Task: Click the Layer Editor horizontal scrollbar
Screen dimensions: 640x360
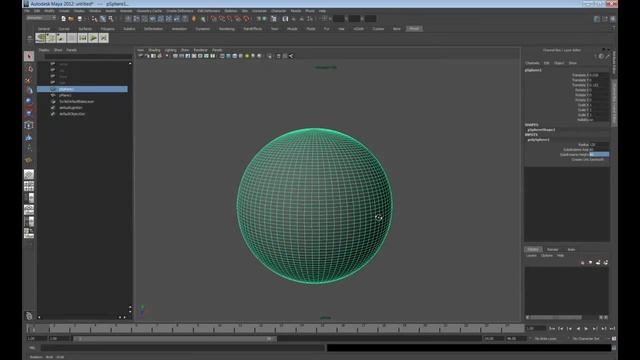Action: coord(556,317)
